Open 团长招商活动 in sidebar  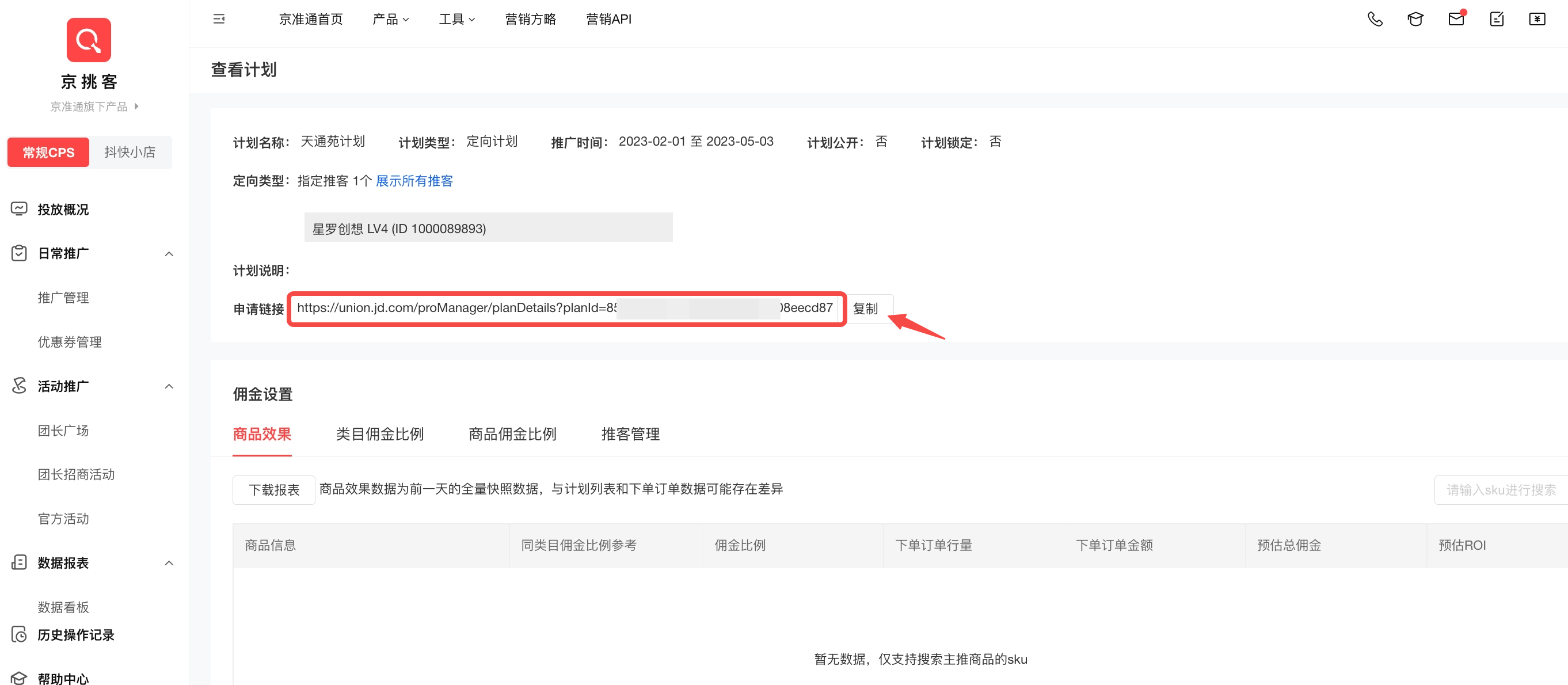[x=76, y=474]
